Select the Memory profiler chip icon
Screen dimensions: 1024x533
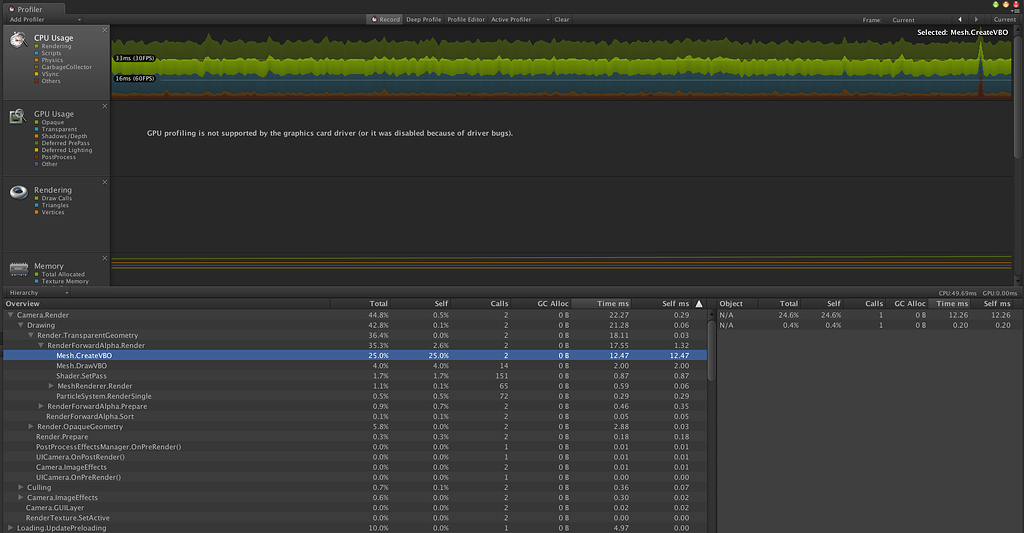tap(18, 268)
